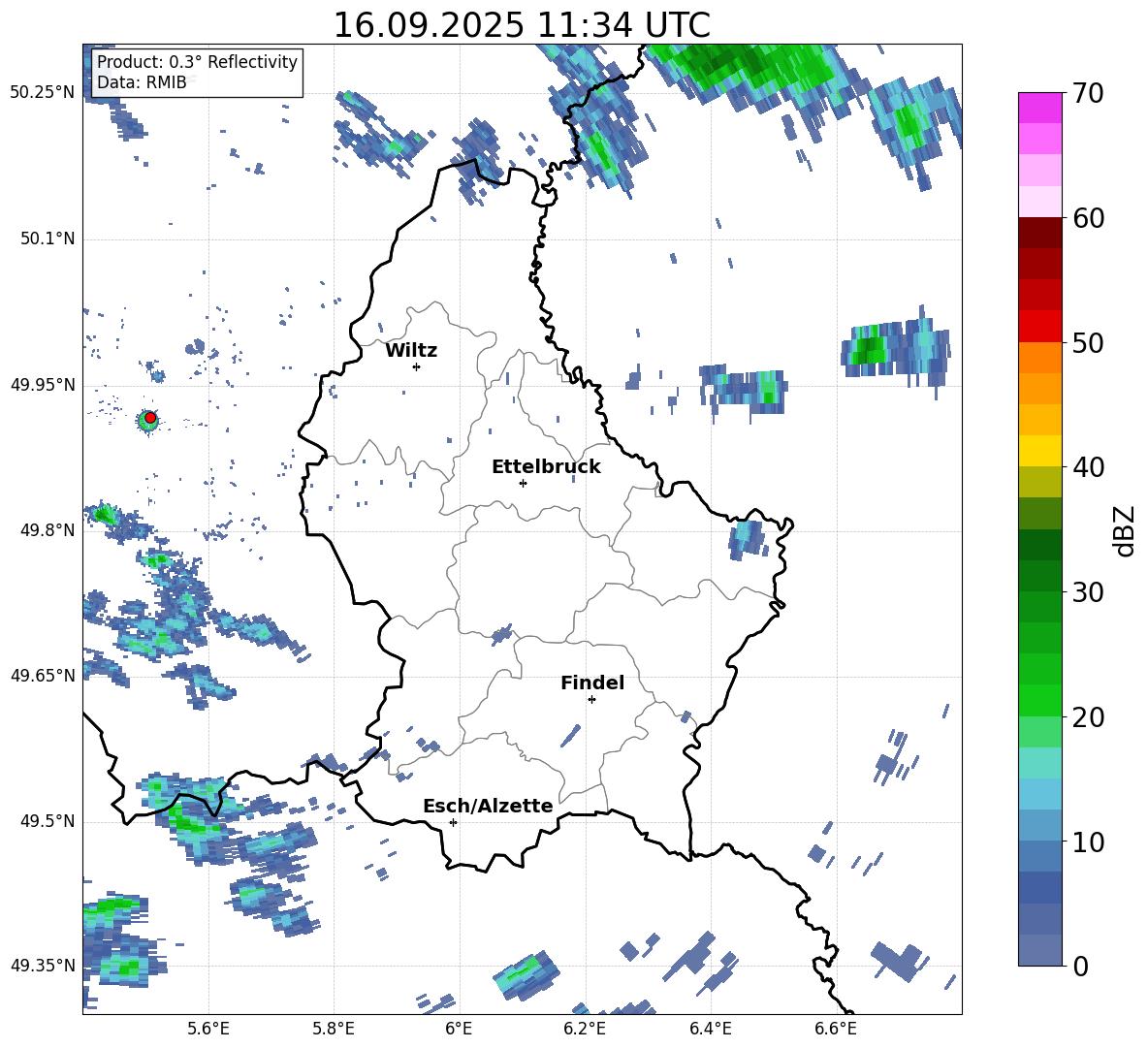Screen dimensions: 1148x1048
Task: Click the small echo near 6.05°E south of Ettelbruck
Action: coord(502,634)
